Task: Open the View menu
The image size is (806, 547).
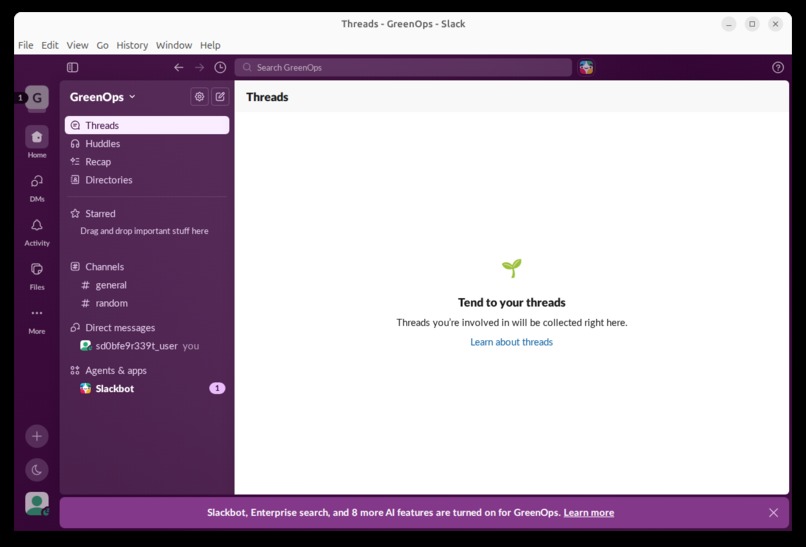Action: pyautogui.click(x=77, y=45)
